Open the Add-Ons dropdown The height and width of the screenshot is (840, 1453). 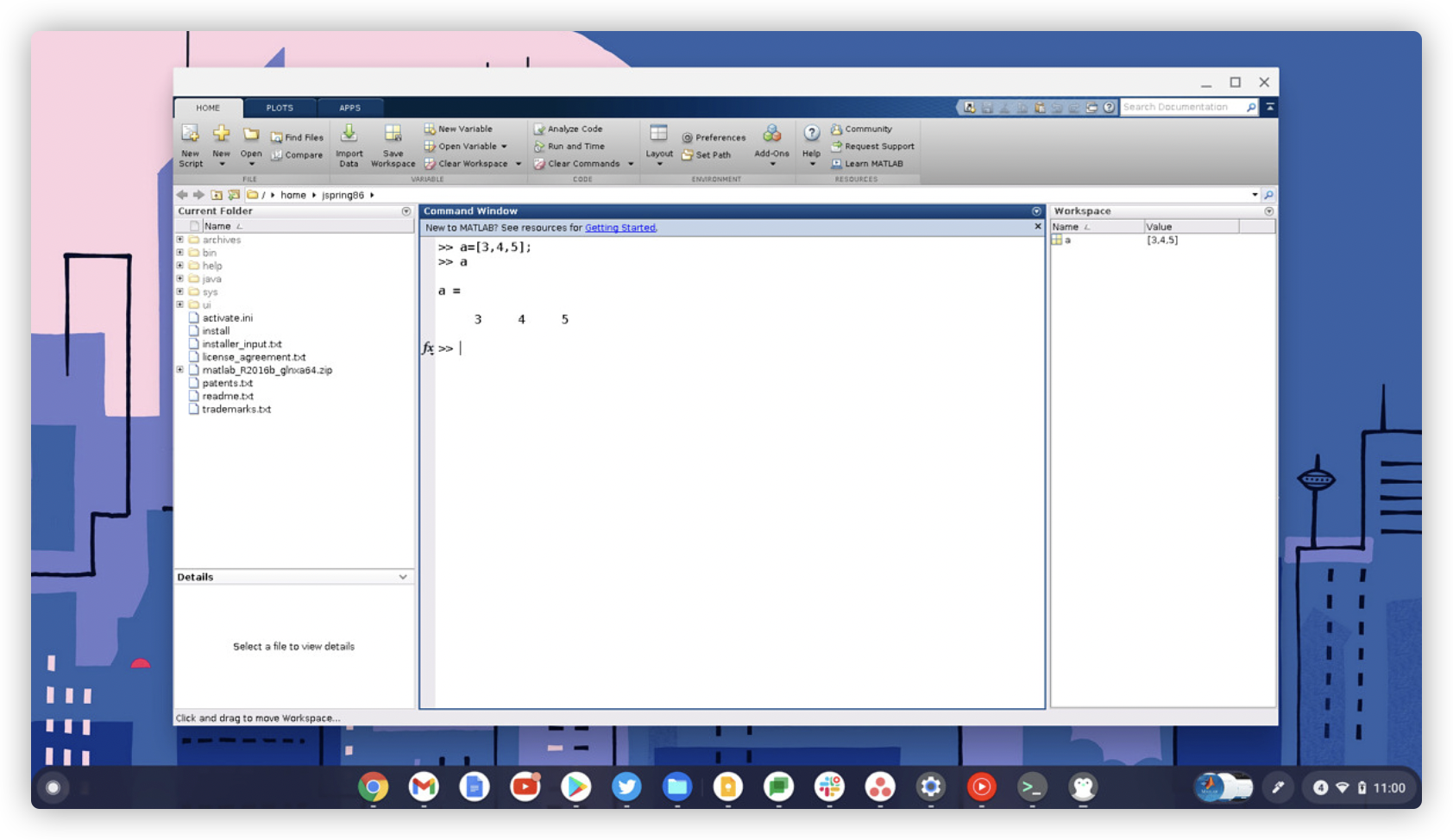tap(771, 145)
